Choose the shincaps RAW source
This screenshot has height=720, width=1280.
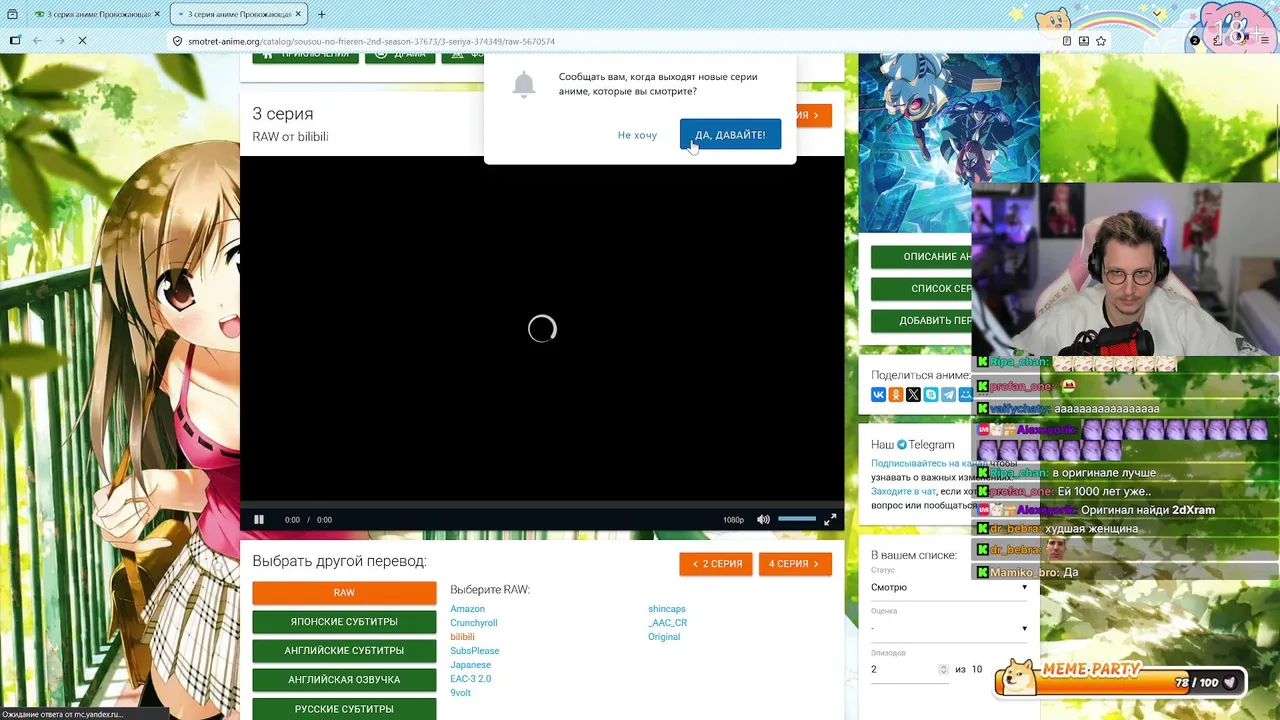(x=667, y=609)
